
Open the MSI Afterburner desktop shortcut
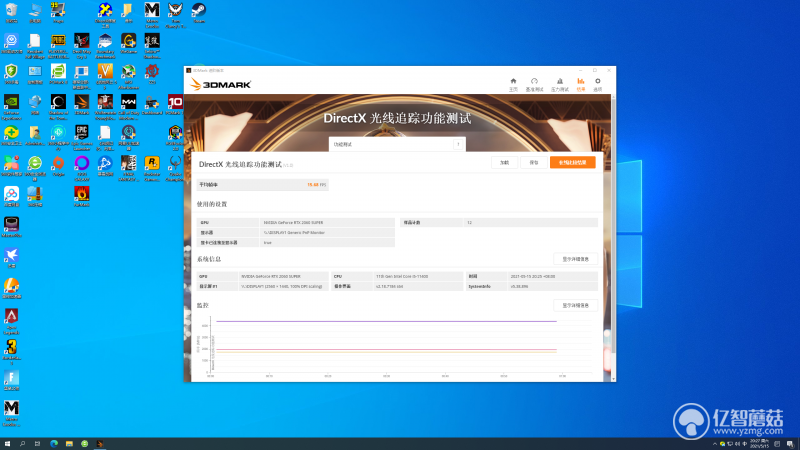pos(129,77)
